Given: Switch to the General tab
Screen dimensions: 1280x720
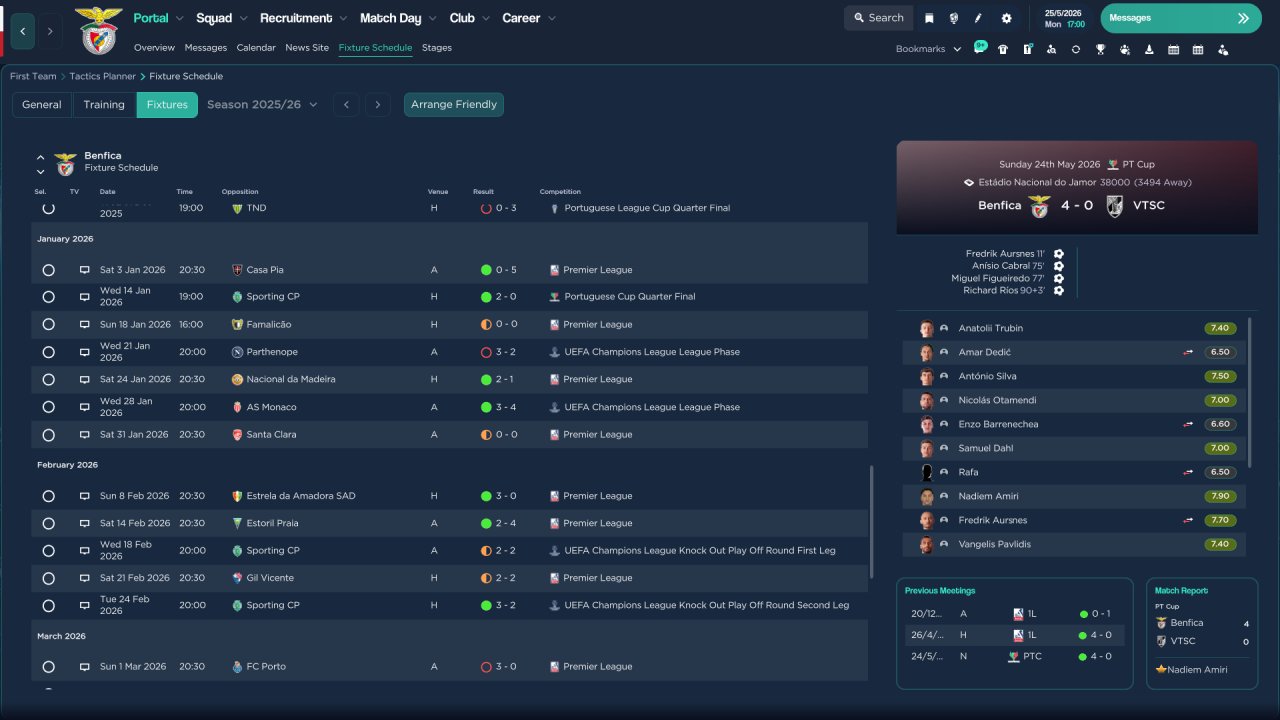Looking at the screenshot, I should point(42,105).
